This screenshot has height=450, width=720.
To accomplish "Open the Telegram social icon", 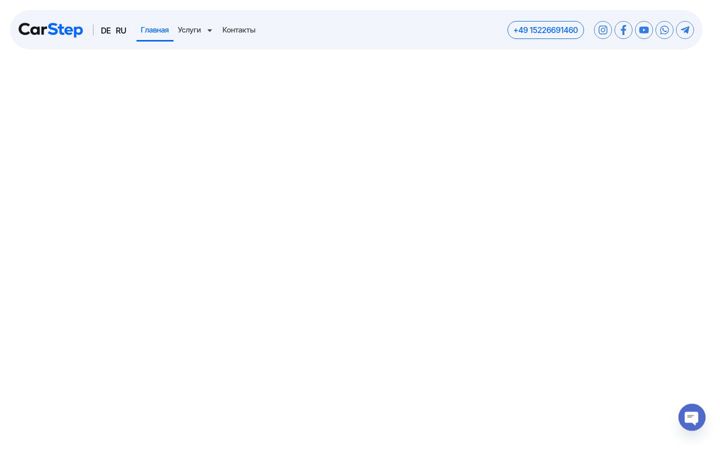I will 685,30.
